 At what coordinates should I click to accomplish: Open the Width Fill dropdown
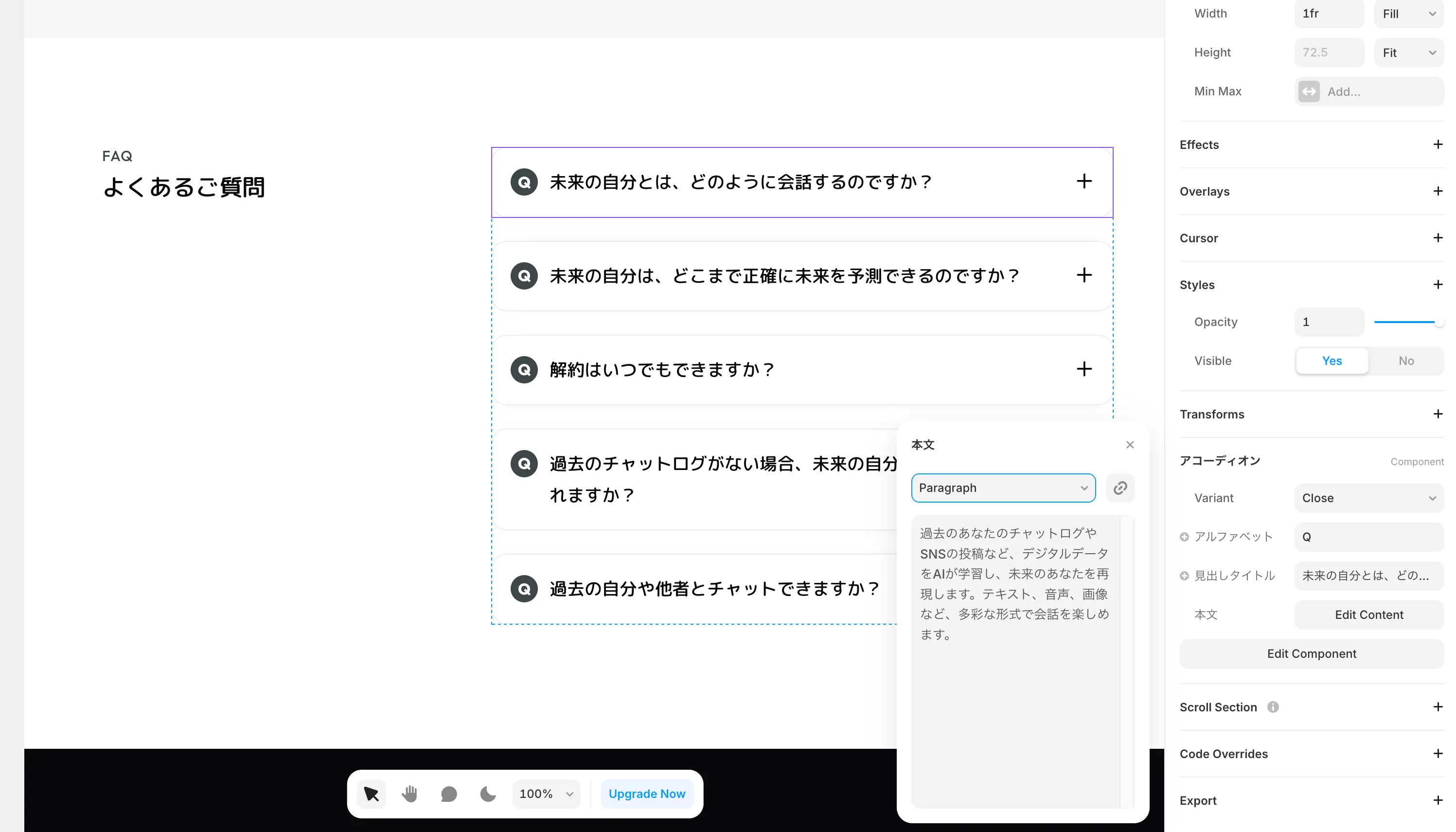point(1409,14)
